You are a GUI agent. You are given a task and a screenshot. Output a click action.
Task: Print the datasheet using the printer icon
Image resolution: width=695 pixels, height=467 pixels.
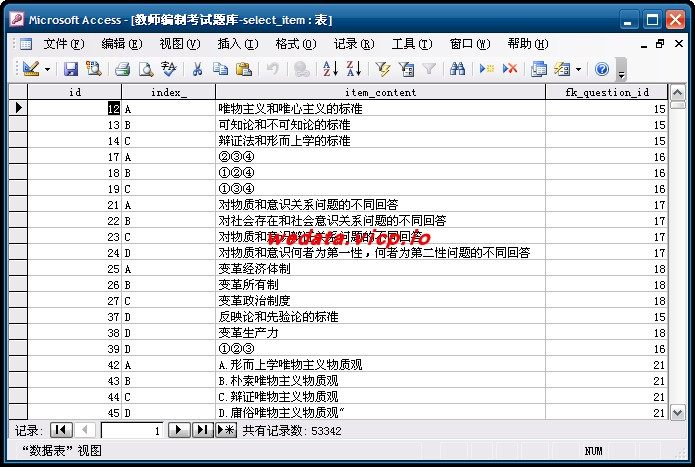click(122, 69)
